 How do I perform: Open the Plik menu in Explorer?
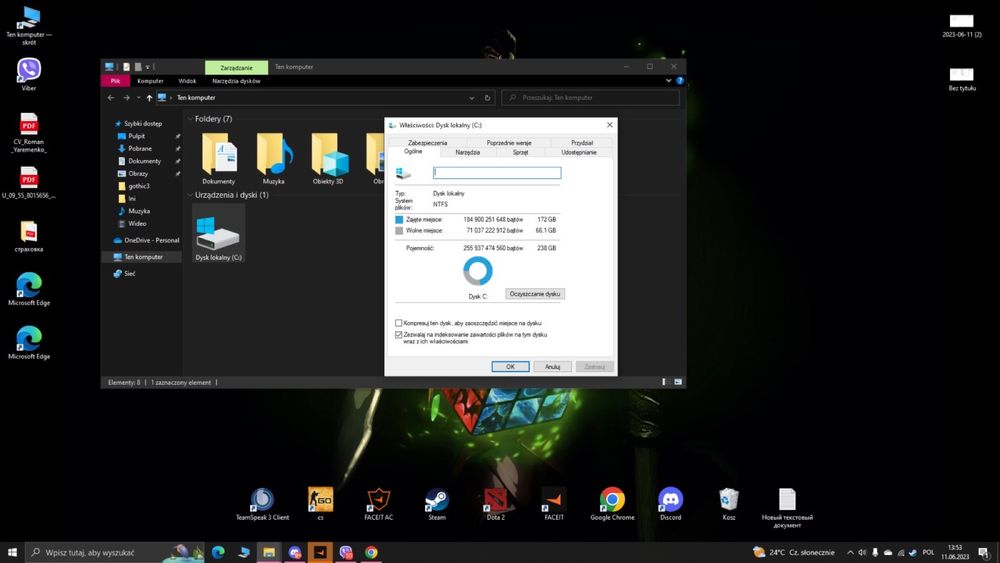115,81
